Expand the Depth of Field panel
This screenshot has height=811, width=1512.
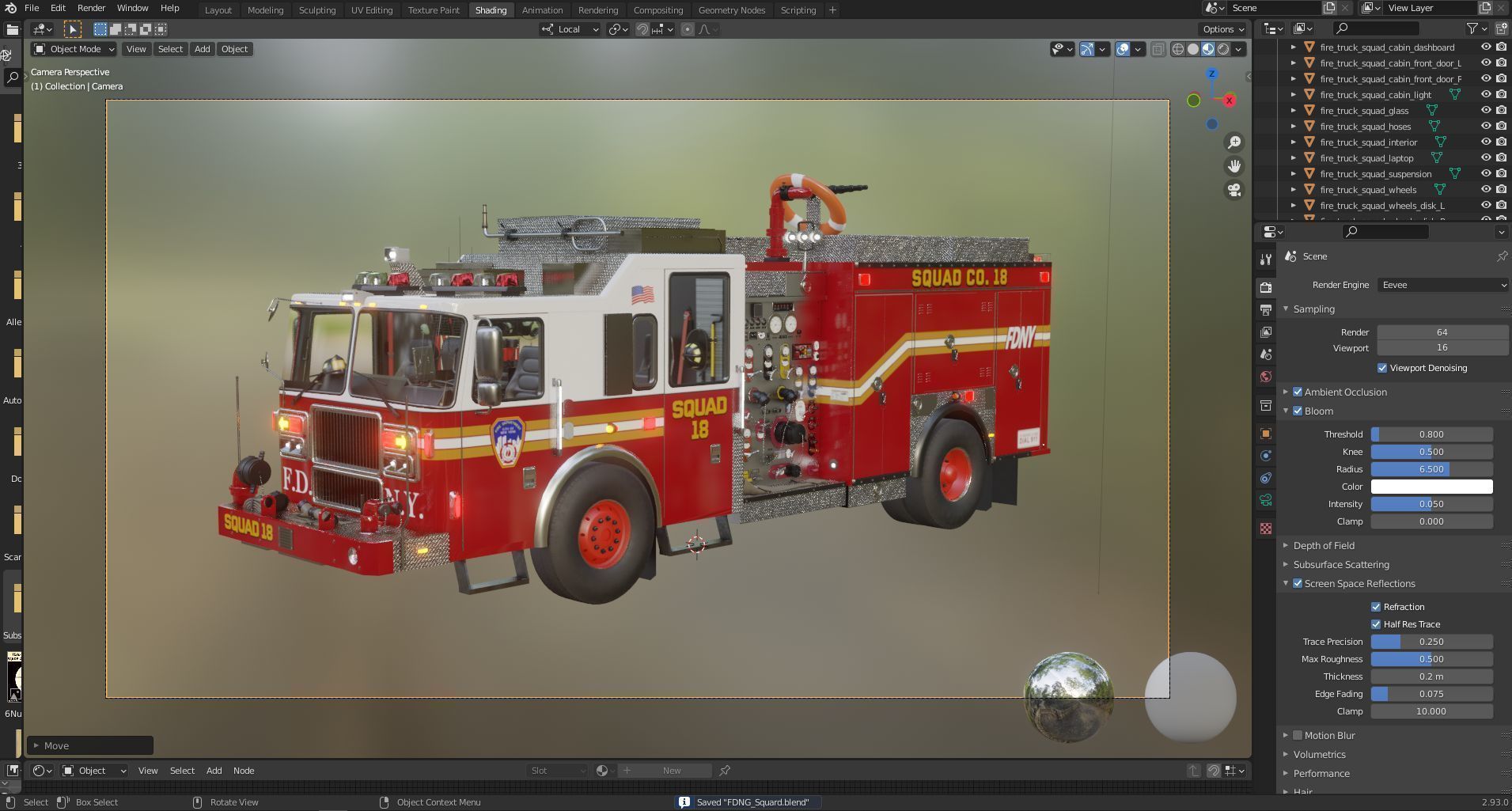pyautogui.click(x=1324, y=545)
